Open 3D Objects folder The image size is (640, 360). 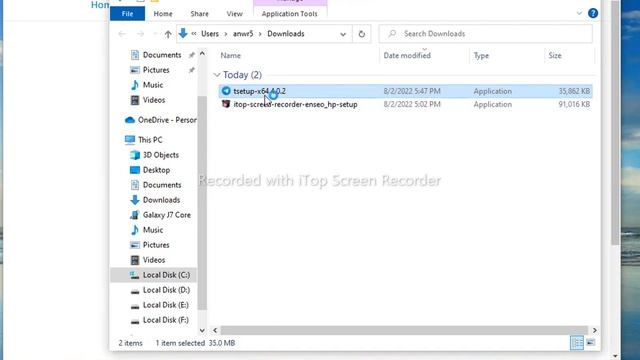click(160, 155)
